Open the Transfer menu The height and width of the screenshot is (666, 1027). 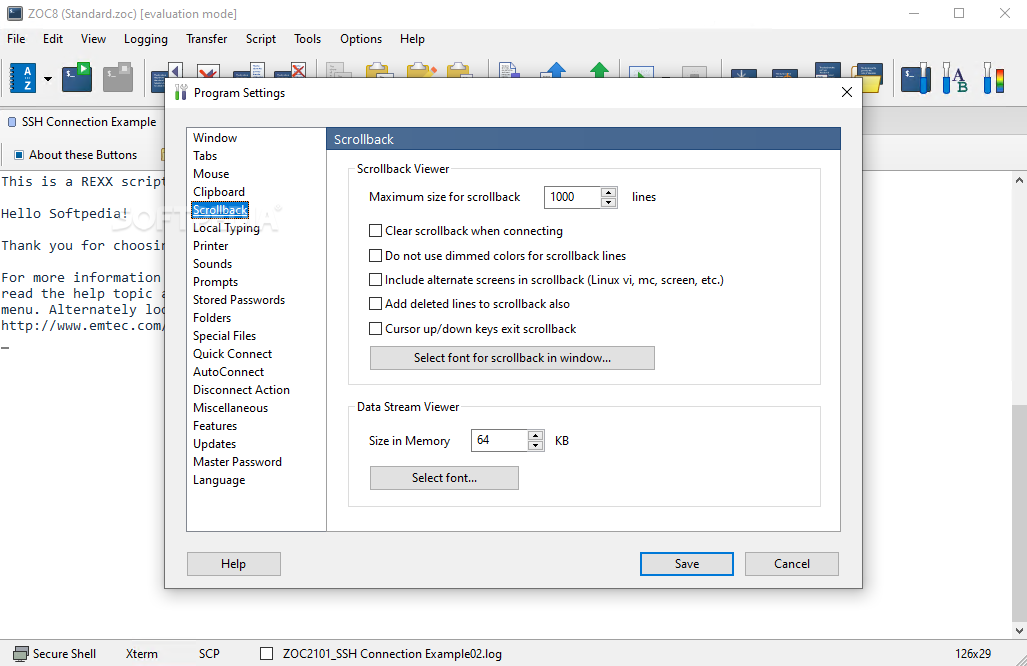[206, 39]
